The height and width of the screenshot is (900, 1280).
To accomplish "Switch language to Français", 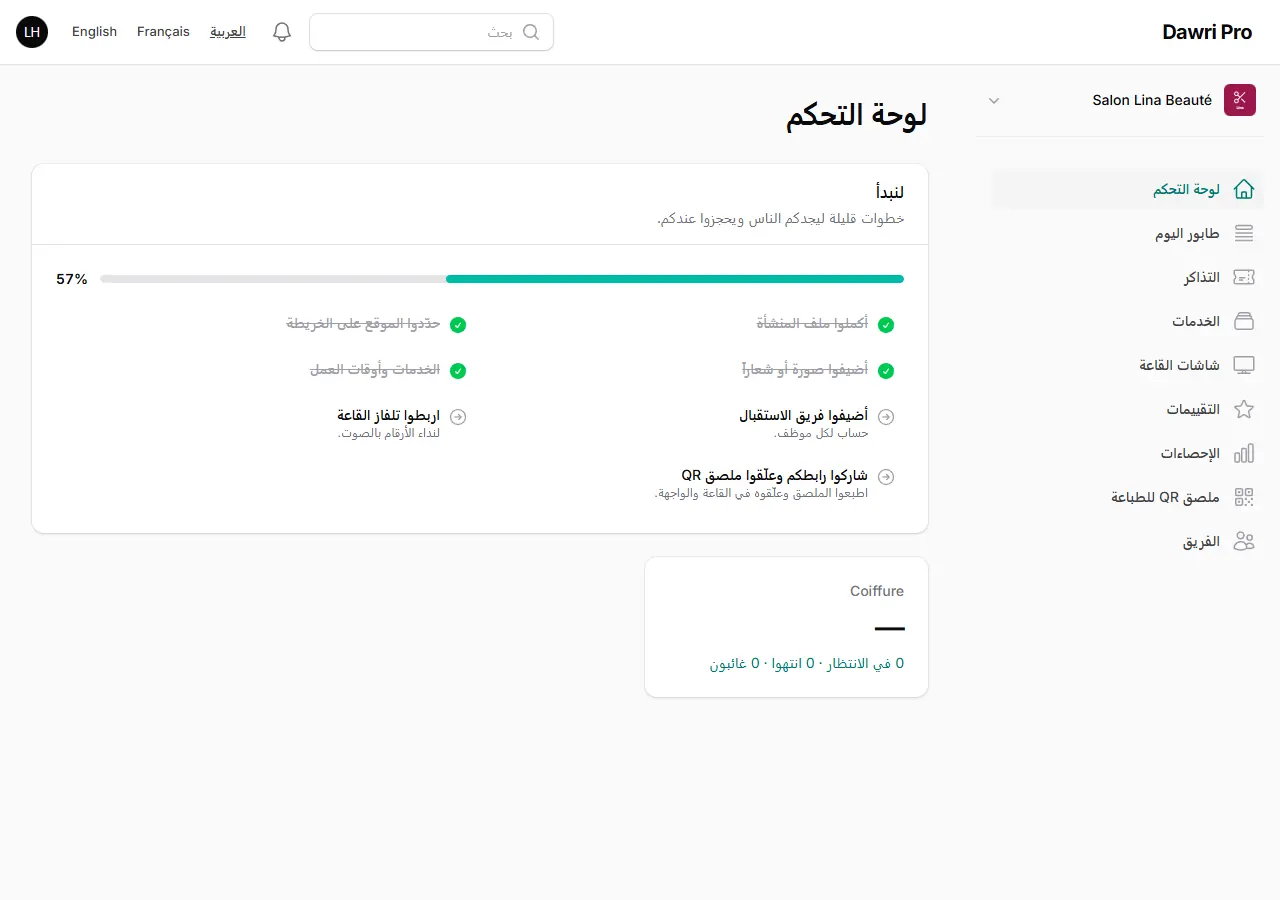I will [x=163, y=32].
